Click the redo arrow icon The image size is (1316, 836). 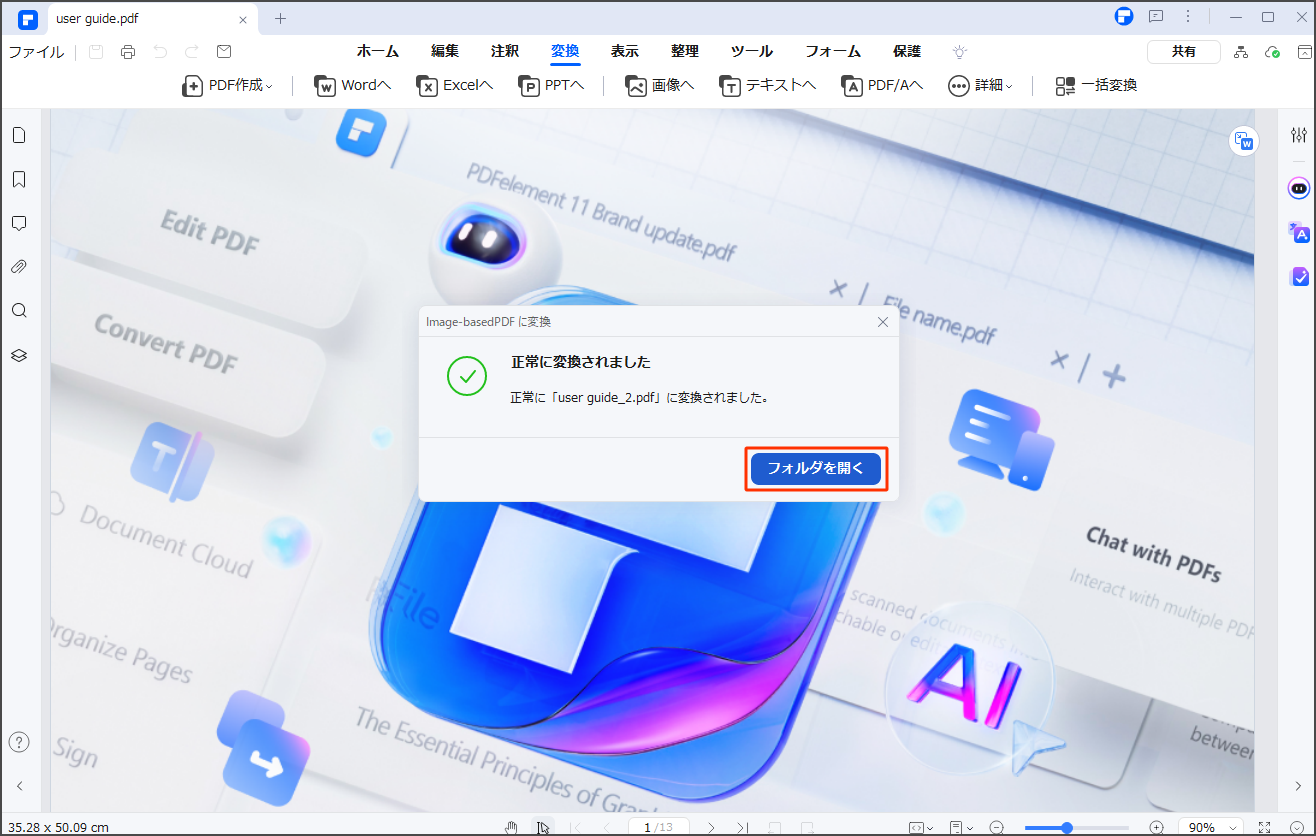[x=192, y=52]
